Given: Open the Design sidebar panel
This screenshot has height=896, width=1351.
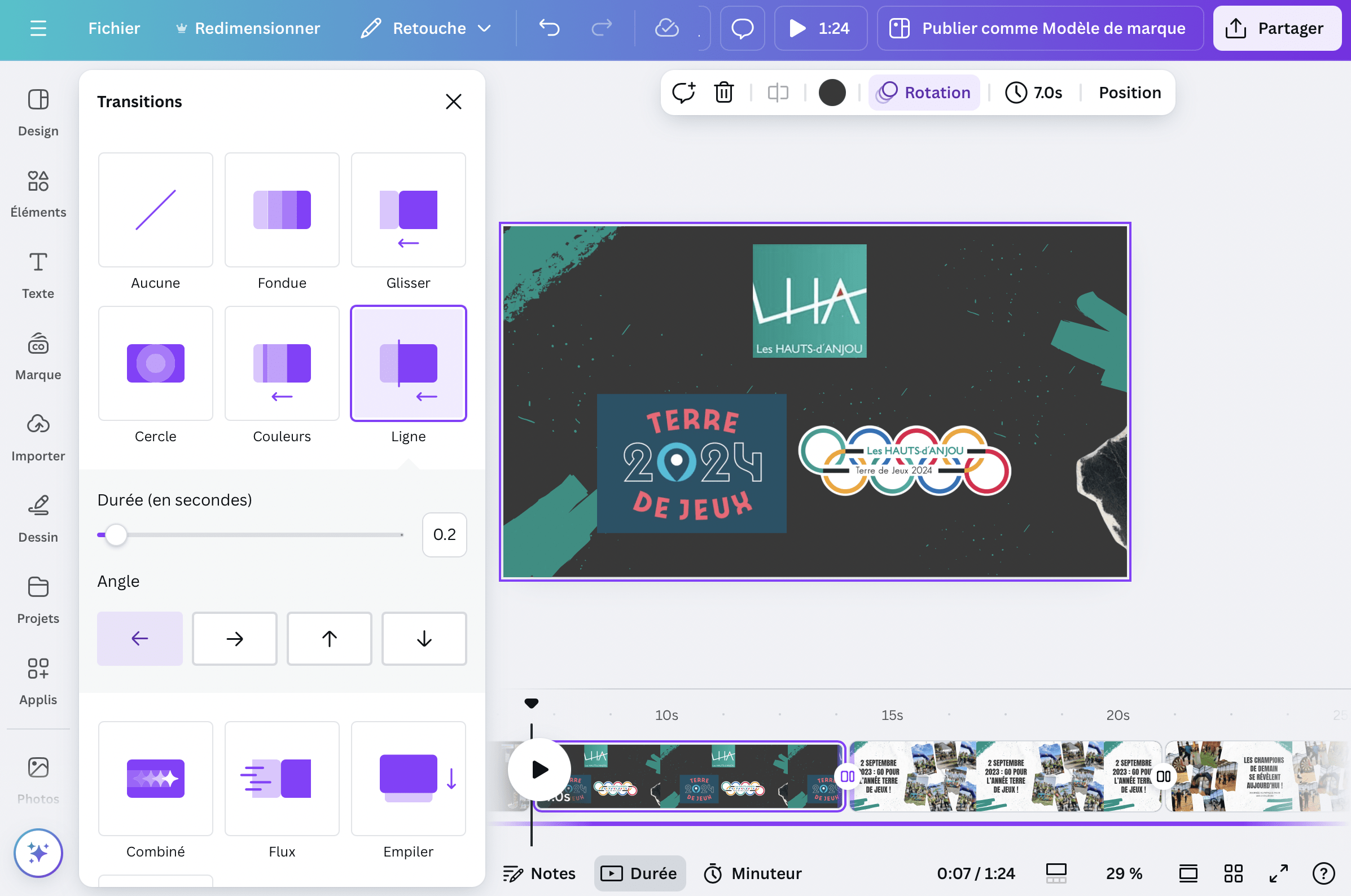Looking at the screenshot, I should point(38,113).
